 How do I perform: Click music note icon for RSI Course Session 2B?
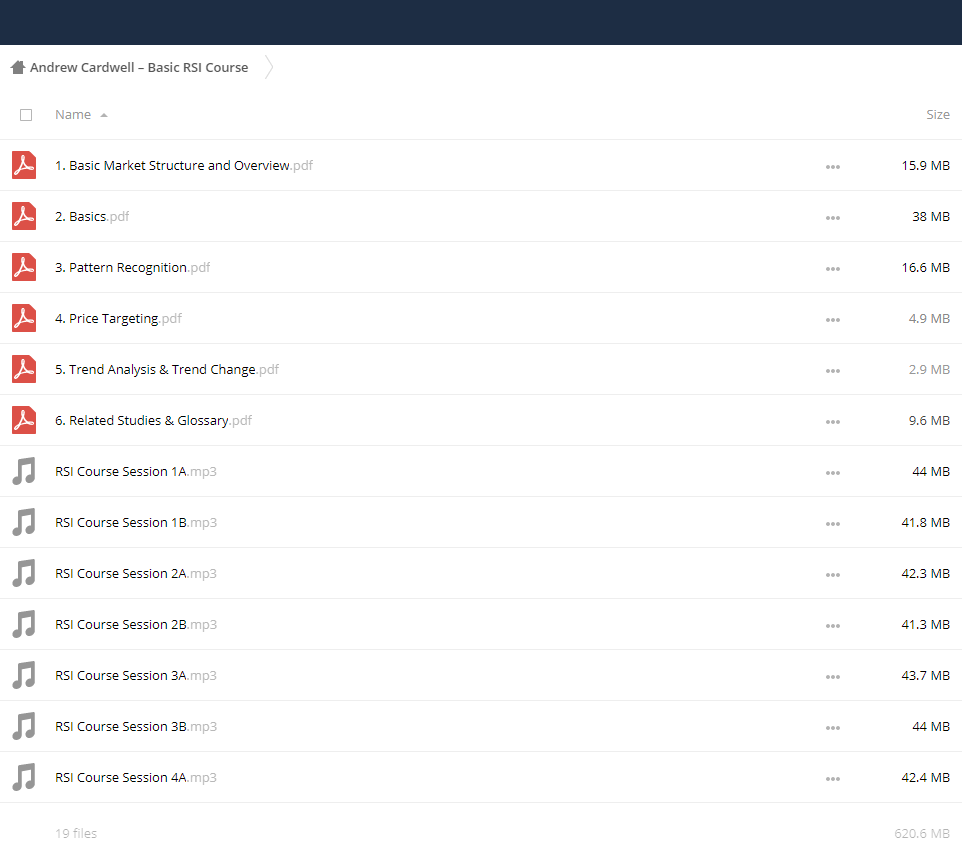point(24,624)
